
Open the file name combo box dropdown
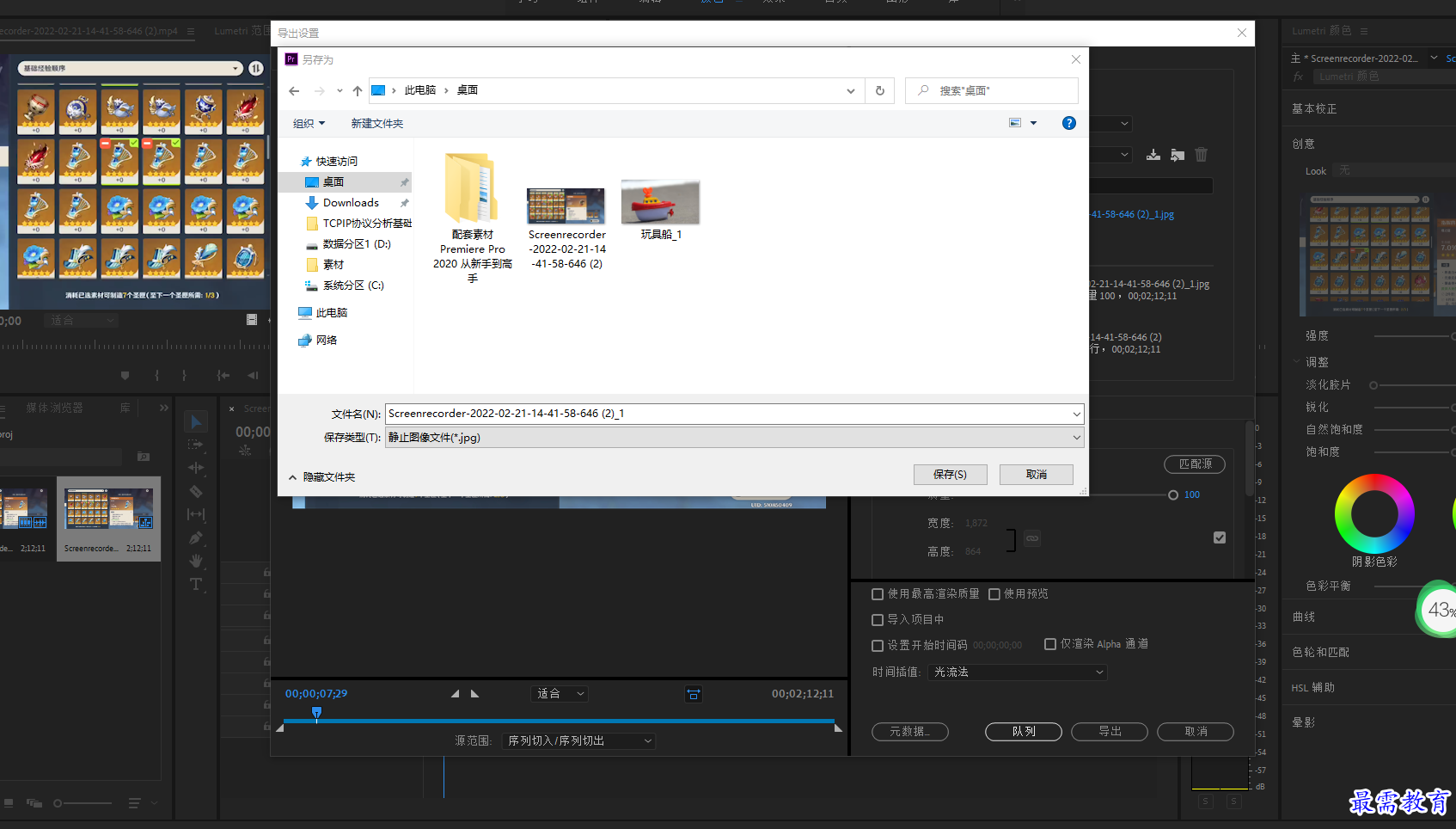tap(1076, 414)
